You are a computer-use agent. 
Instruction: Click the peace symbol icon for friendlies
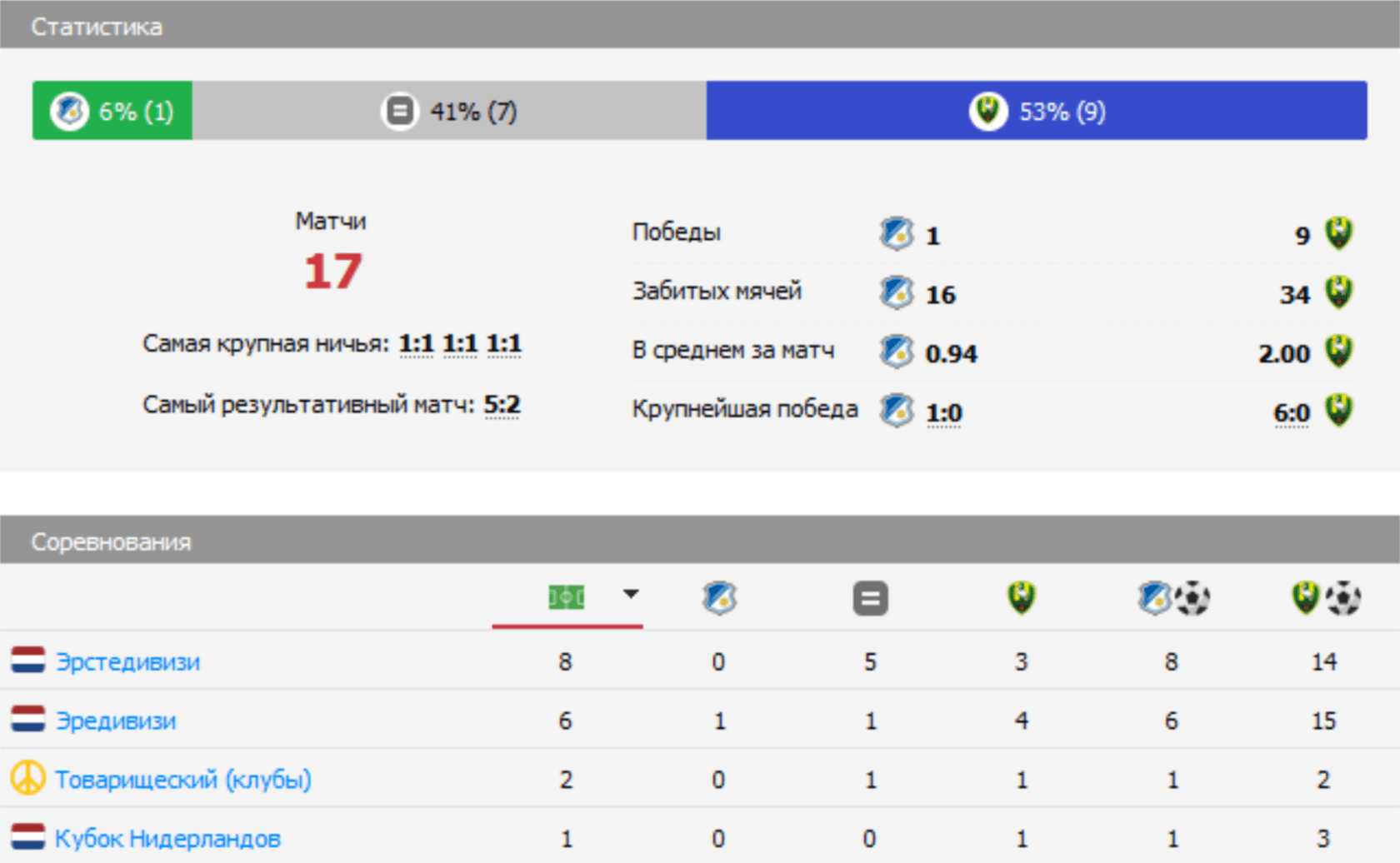pos(28,778)
